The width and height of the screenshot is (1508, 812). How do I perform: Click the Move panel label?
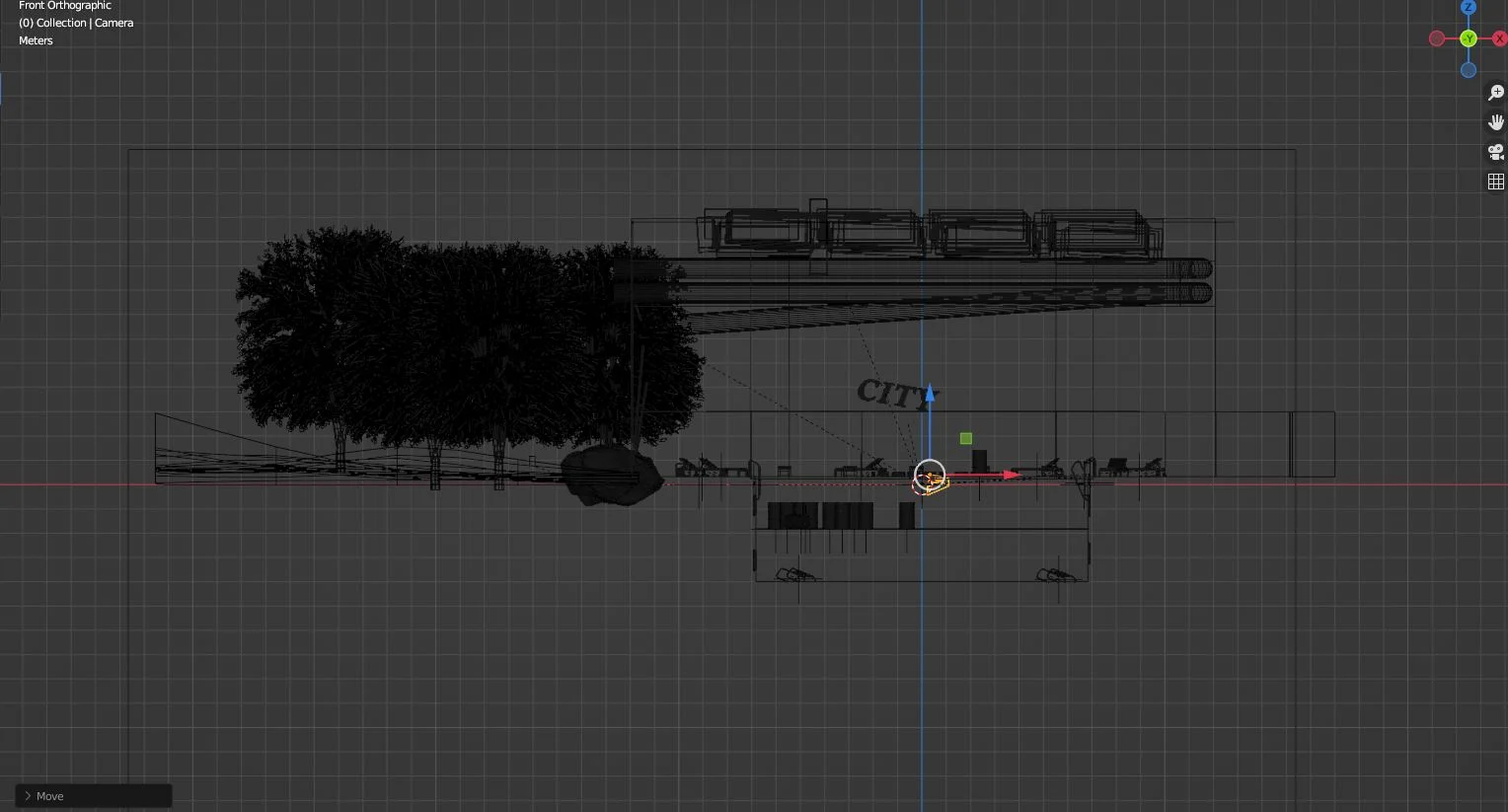49,795
